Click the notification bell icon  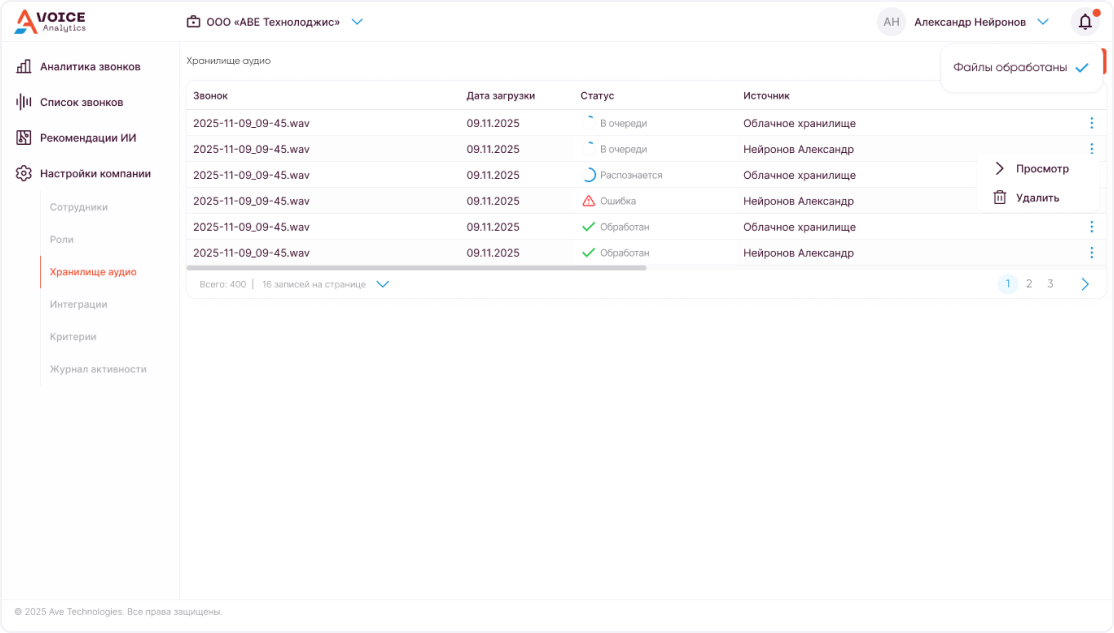point(1085,21)
